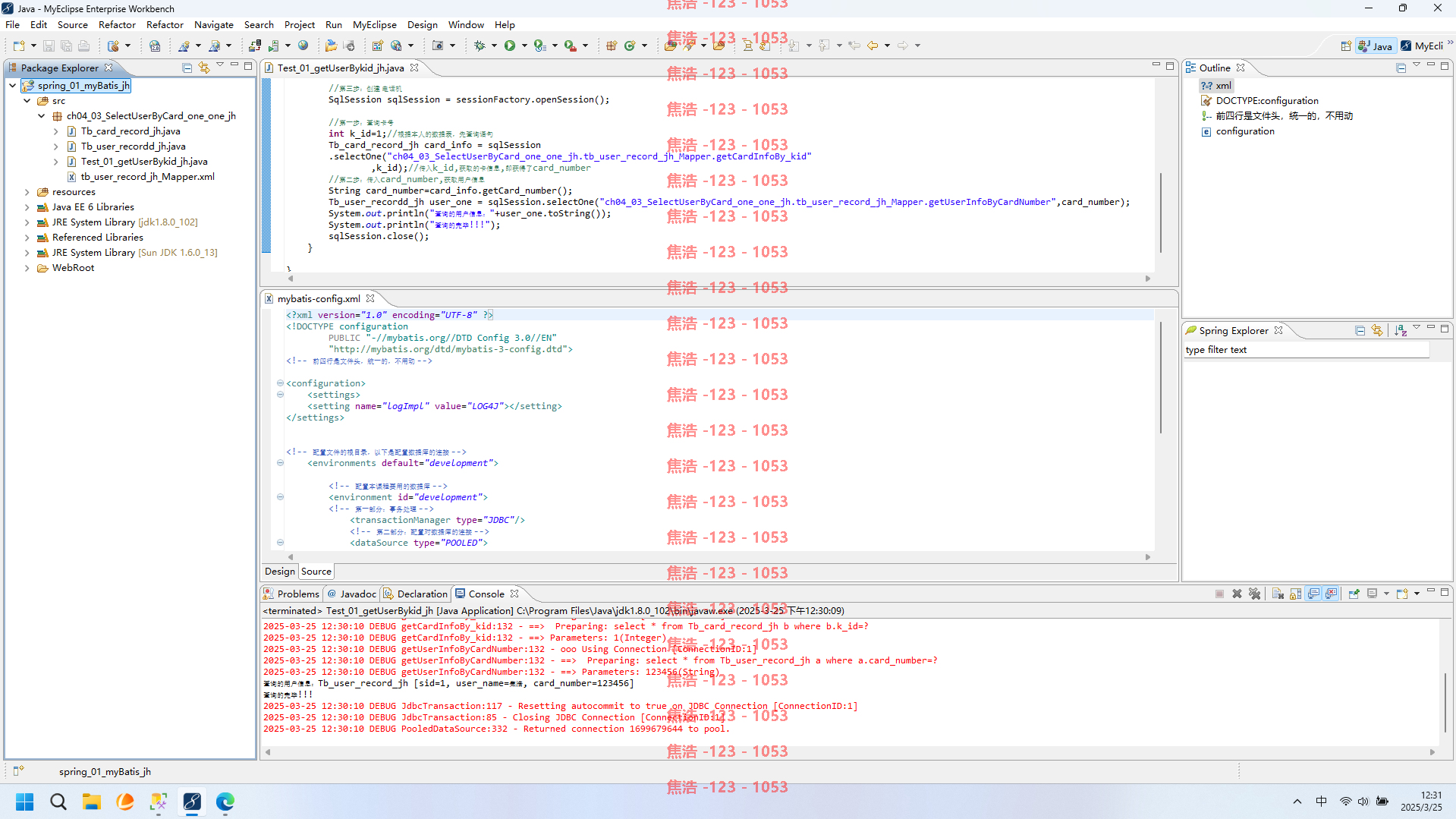Click the New file toolbar icon

pos(19,46)
